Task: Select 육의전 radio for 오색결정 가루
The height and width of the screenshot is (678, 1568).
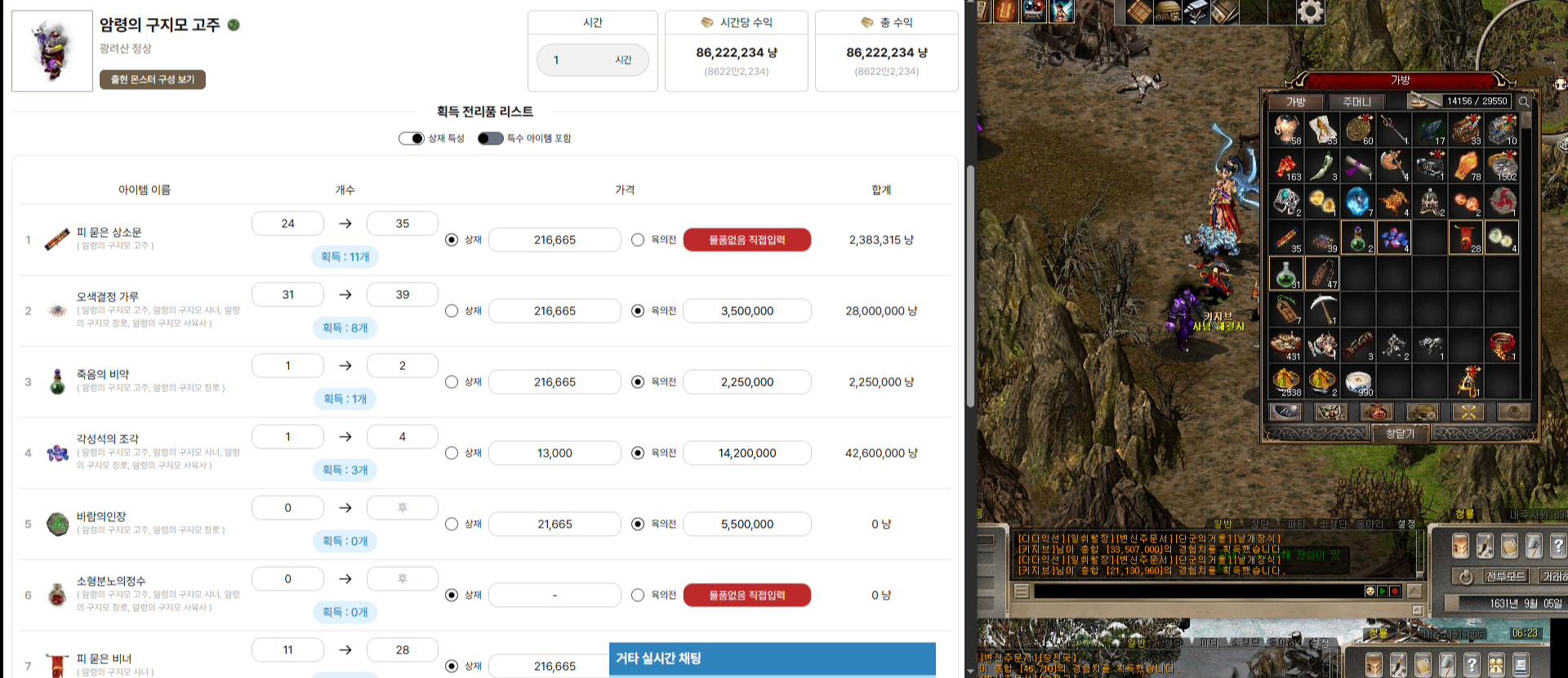Action: [638, 311]
